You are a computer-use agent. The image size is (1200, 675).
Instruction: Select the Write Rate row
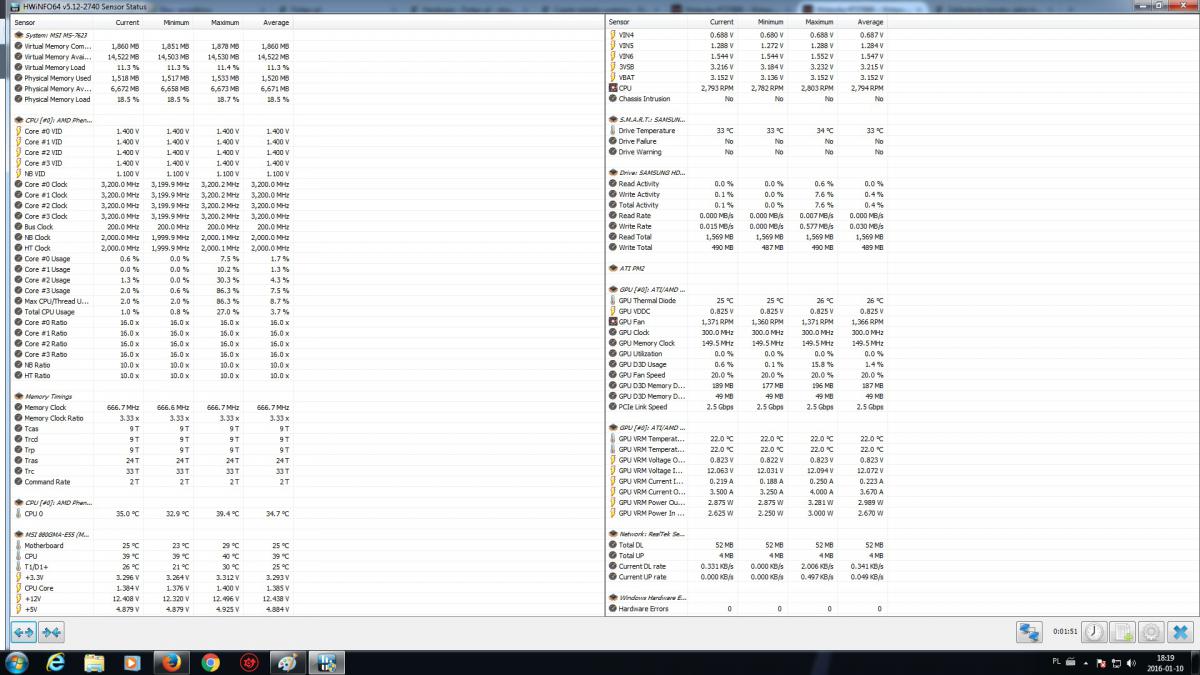point(747,226)
